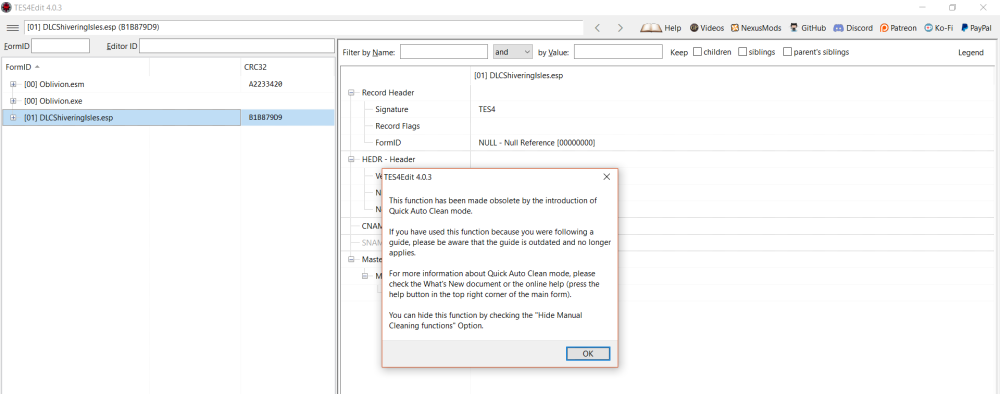Open the GitHub button
This screenshot has width=1000, height=394.
[x=808, y=28]
